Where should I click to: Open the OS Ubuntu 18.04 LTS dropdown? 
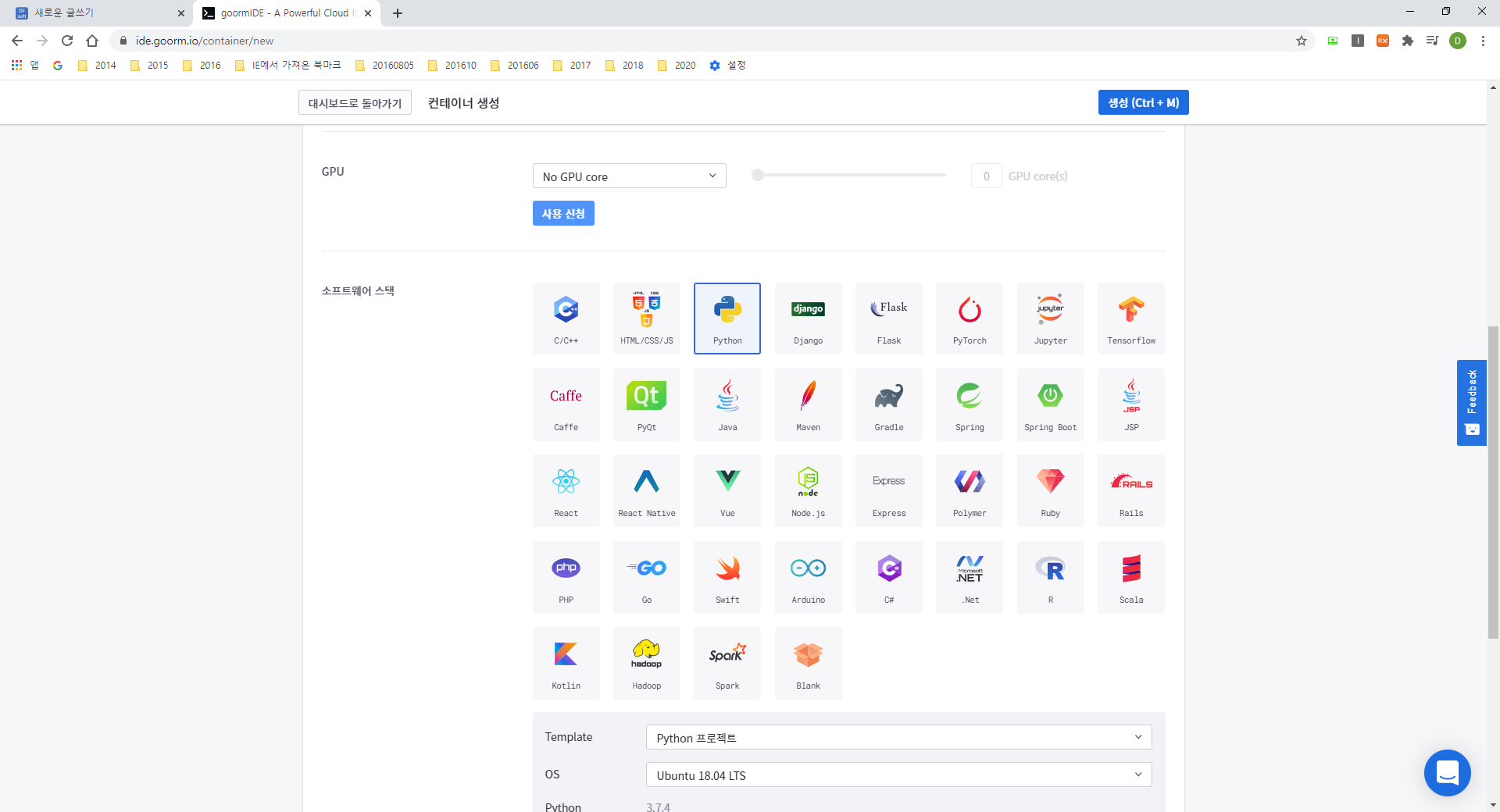pos(899,775)
